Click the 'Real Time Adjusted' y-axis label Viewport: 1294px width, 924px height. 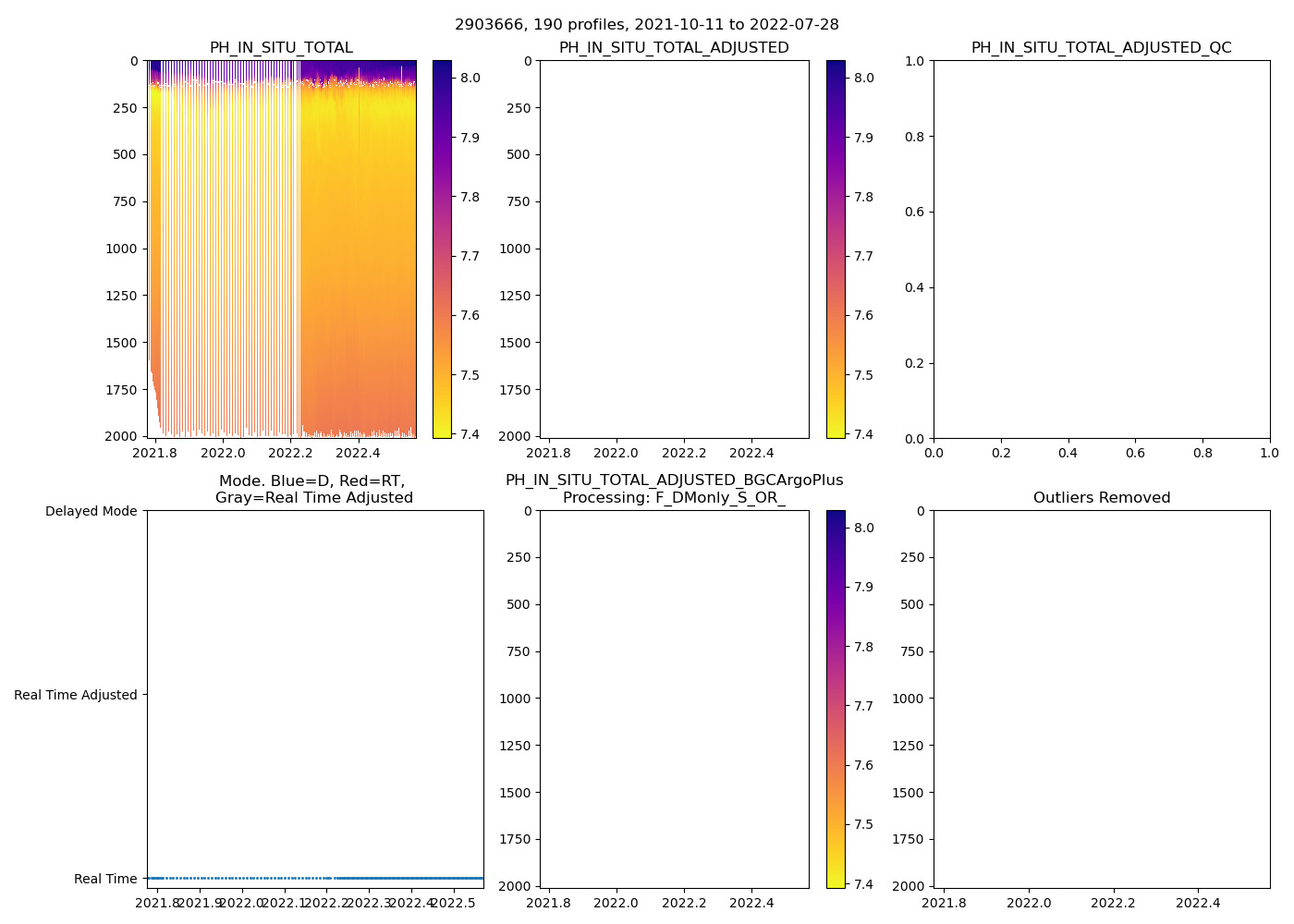(x=75, y=695)
